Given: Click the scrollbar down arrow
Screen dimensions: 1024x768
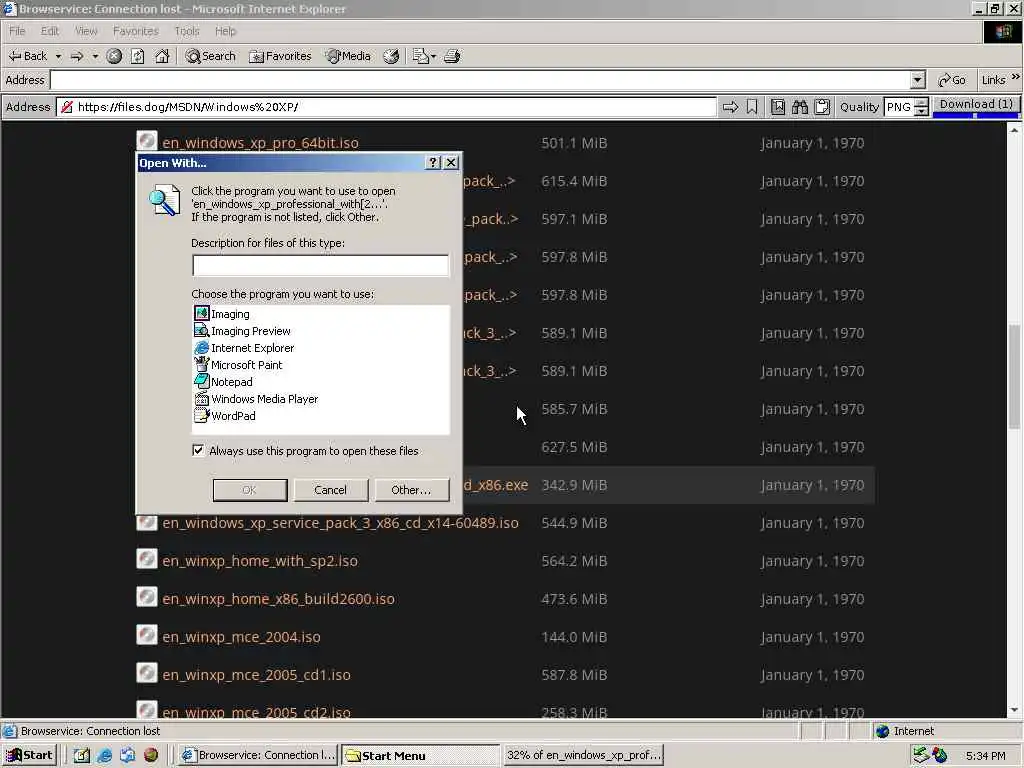Looking at the screenshot, I should point(1014,710).
